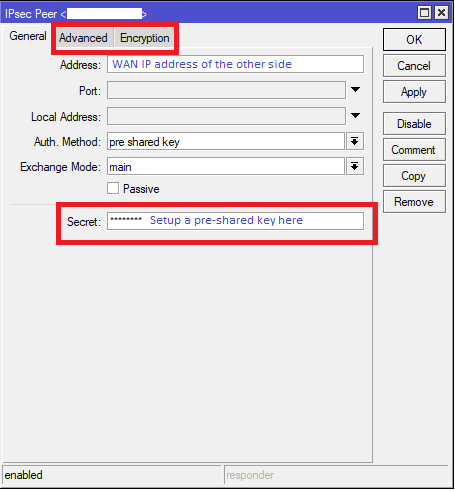Select the Auth. Method text box
The height and width of the screenshot is (492, 455).
pos(226,141)
